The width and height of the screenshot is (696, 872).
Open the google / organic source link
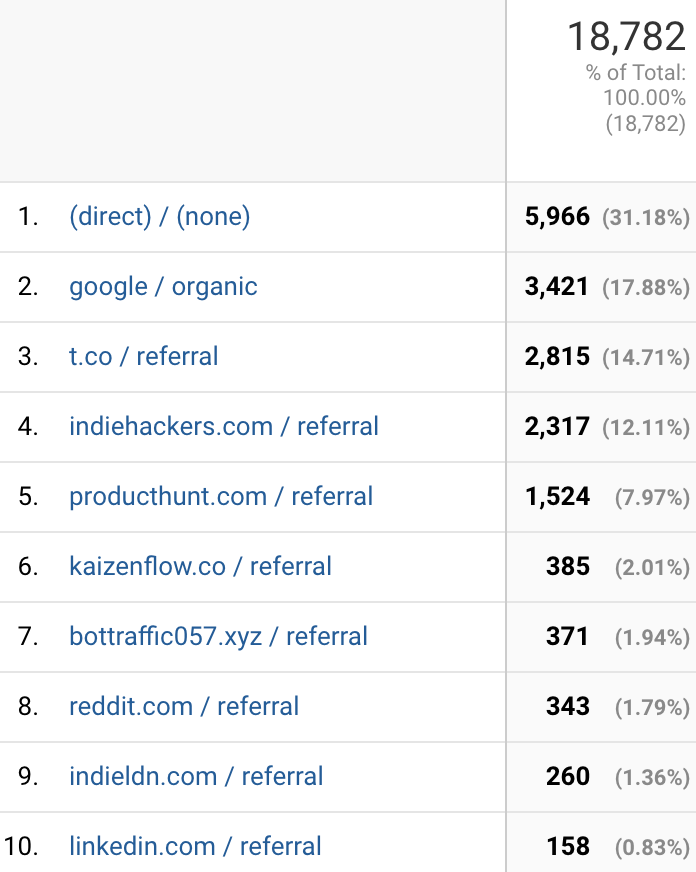pyautogui.click(x=163, y=287)
